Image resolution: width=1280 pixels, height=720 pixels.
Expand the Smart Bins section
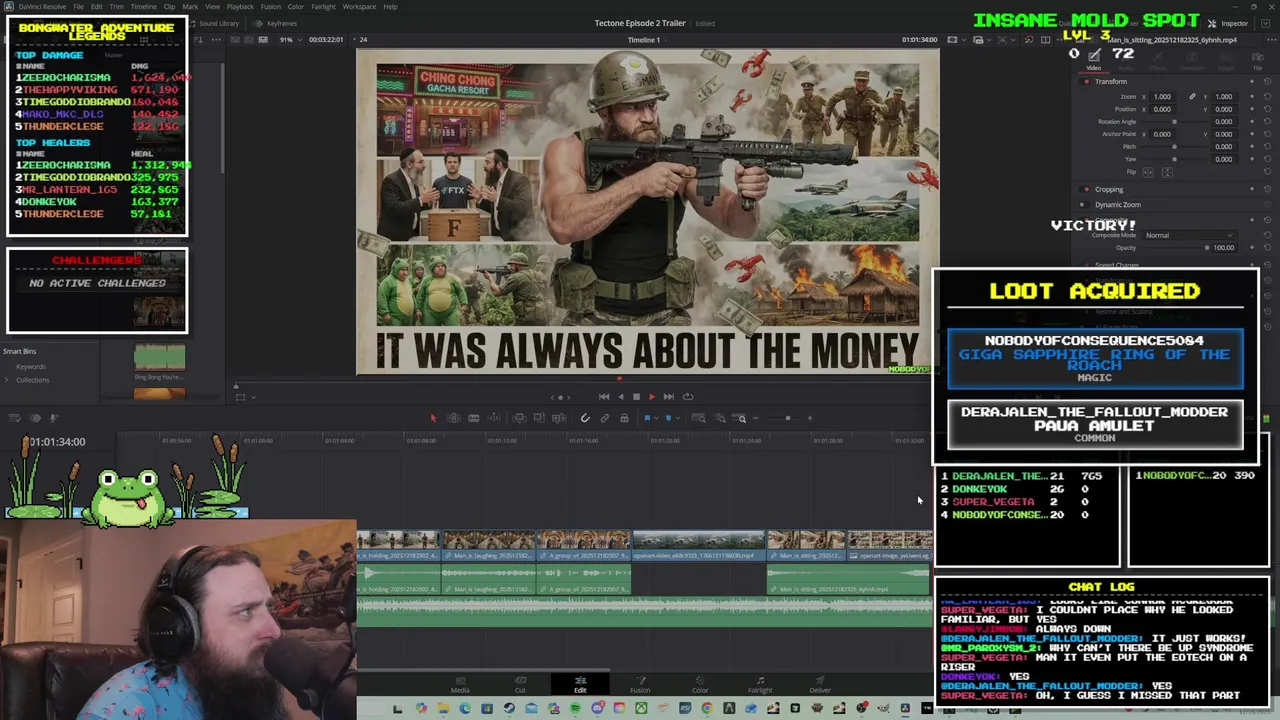tap(19, 351)
